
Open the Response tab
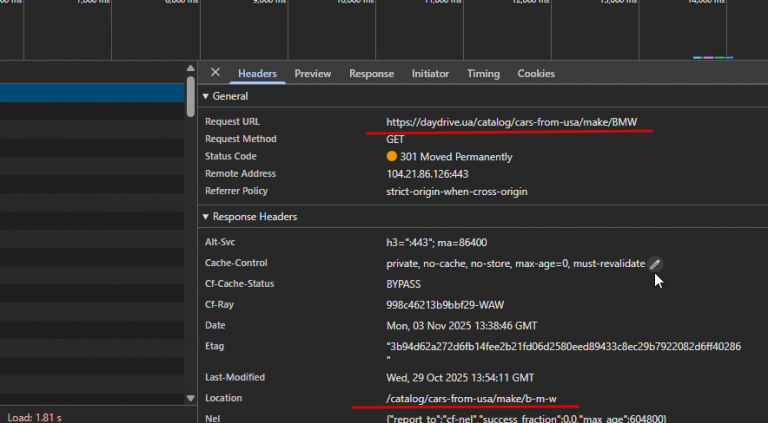click(371, 73)
